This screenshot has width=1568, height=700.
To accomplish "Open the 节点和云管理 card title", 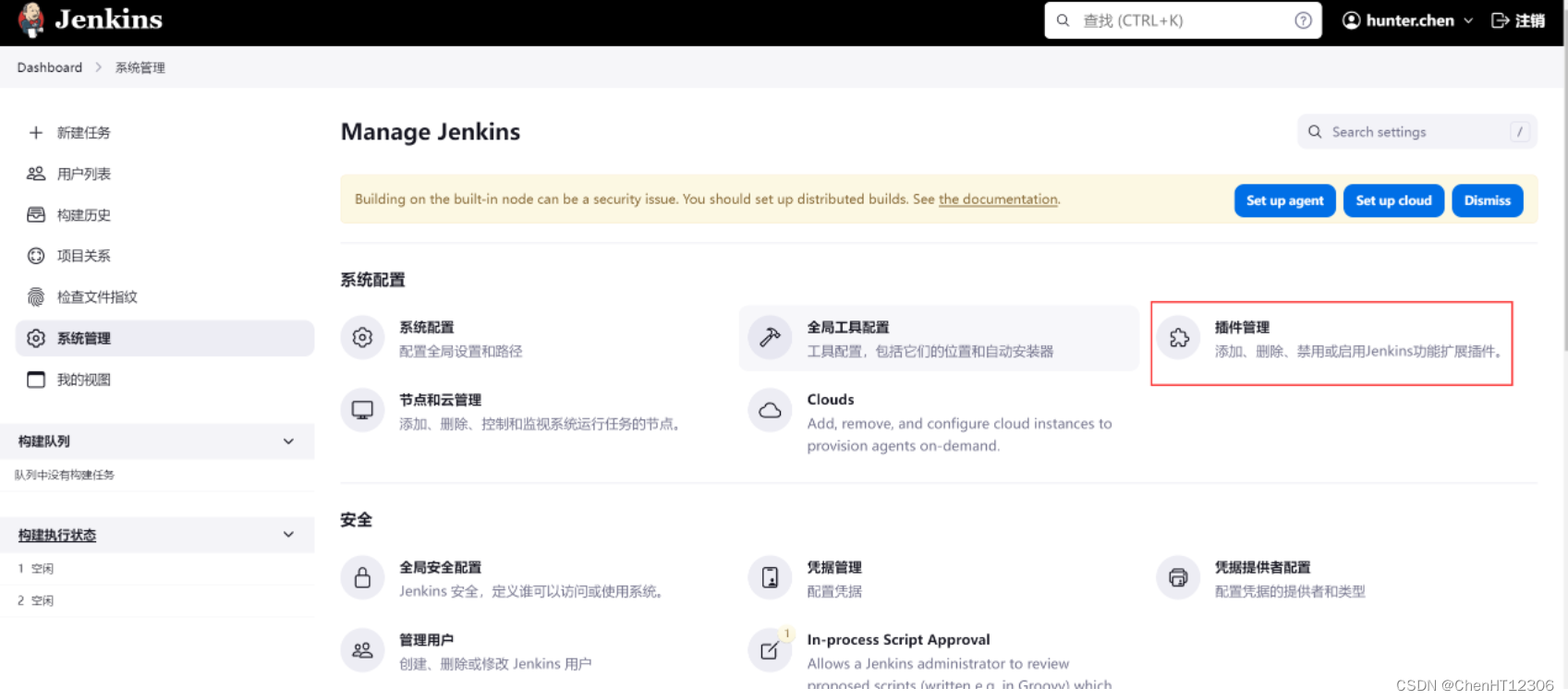I will coord(441,400).
